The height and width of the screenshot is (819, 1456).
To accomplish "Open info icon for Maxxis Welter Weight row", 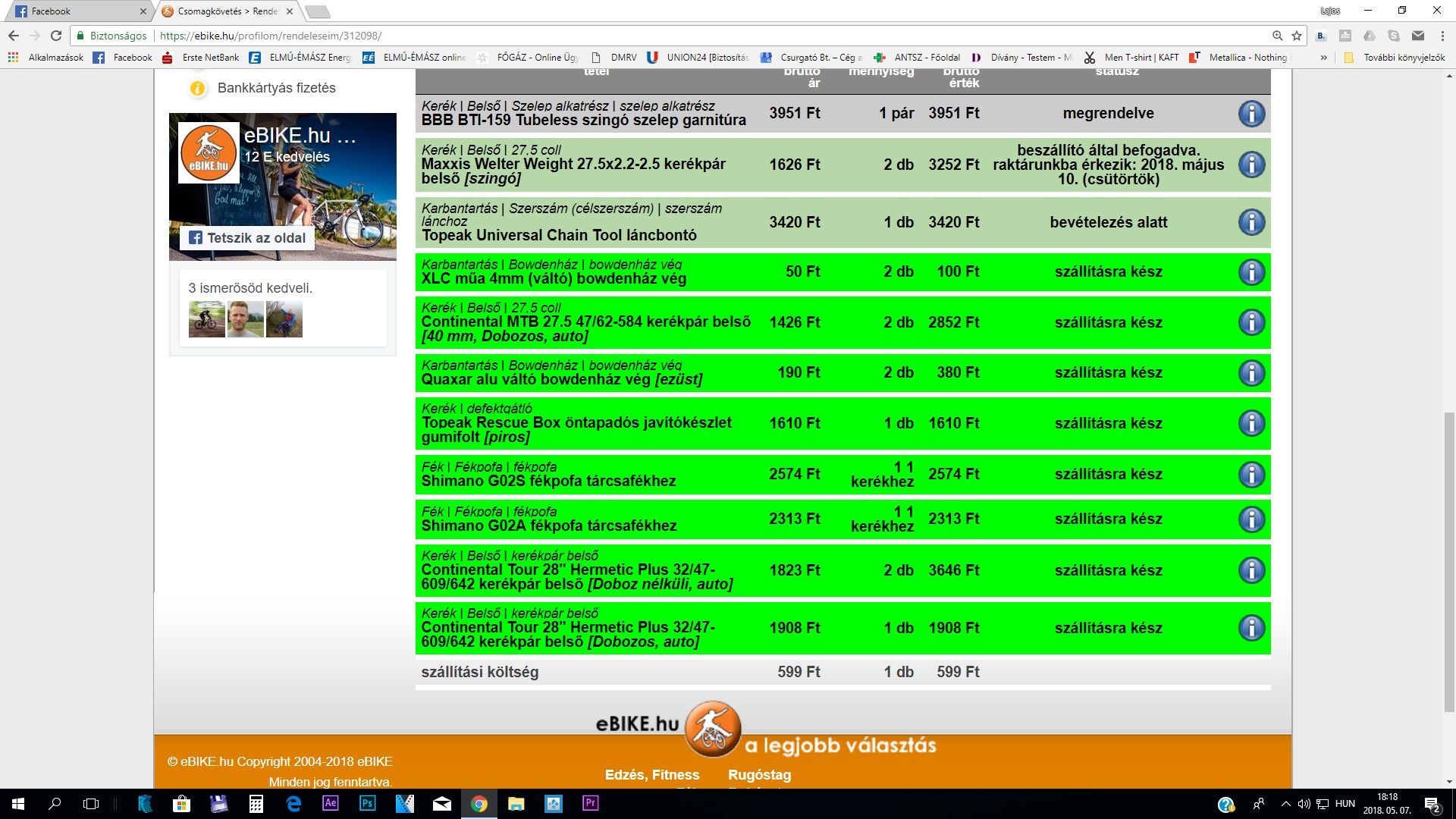I will 1251,165.
